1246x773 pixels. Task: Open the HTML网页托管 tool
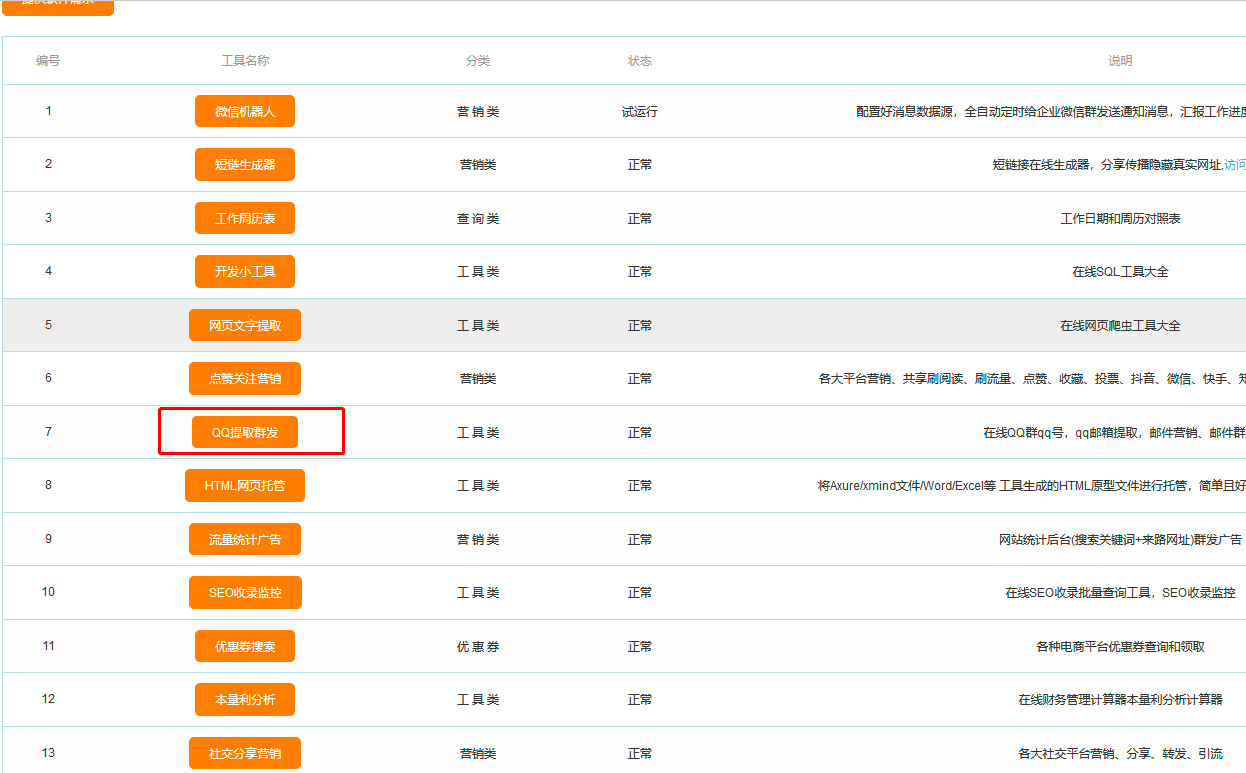tap(245, 486)
